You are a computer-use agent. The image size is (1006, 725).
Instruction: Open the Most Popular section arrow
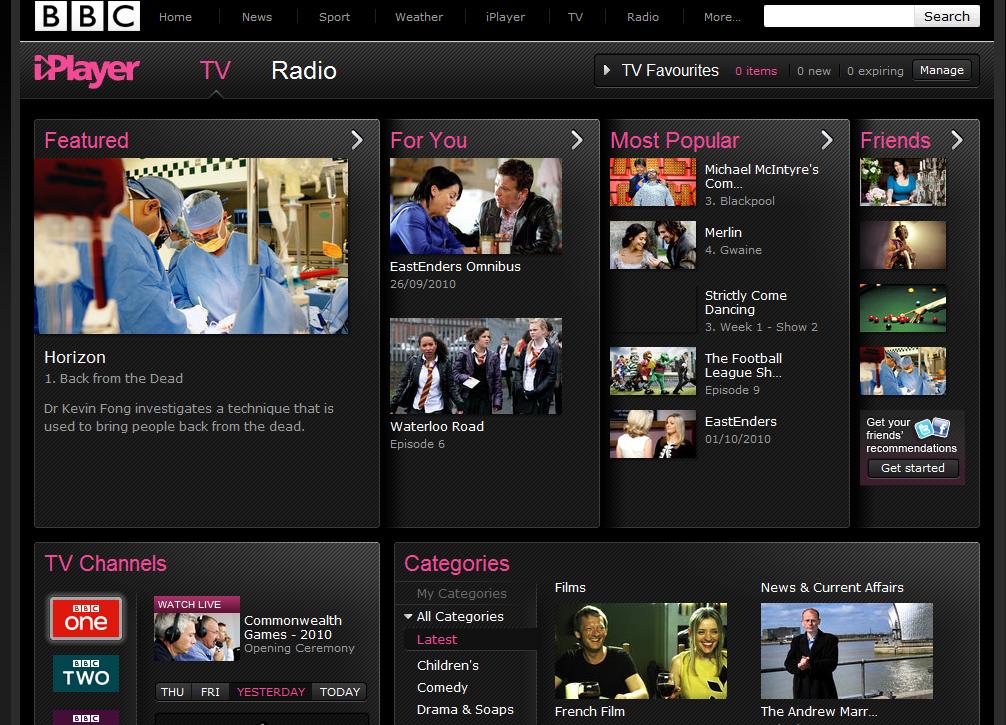click(x=827, y=140)
